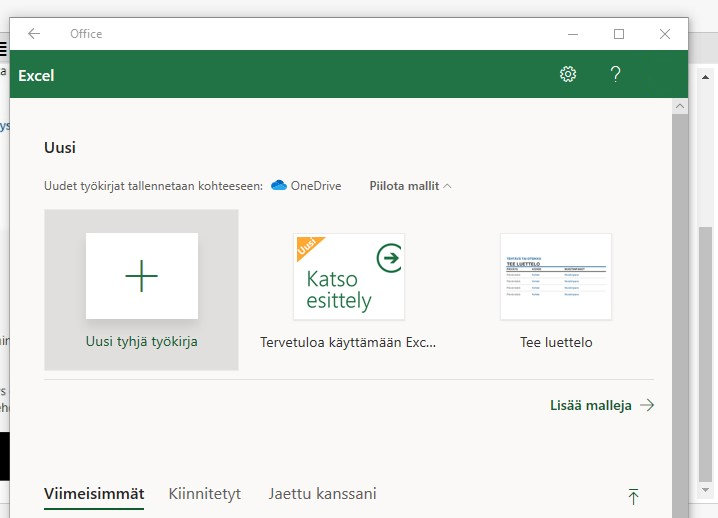The width and height of the screenshot is (718, 518).
Task: Open Tervetuloa käyttämään Excel template
Action: (x=348, y=342)
